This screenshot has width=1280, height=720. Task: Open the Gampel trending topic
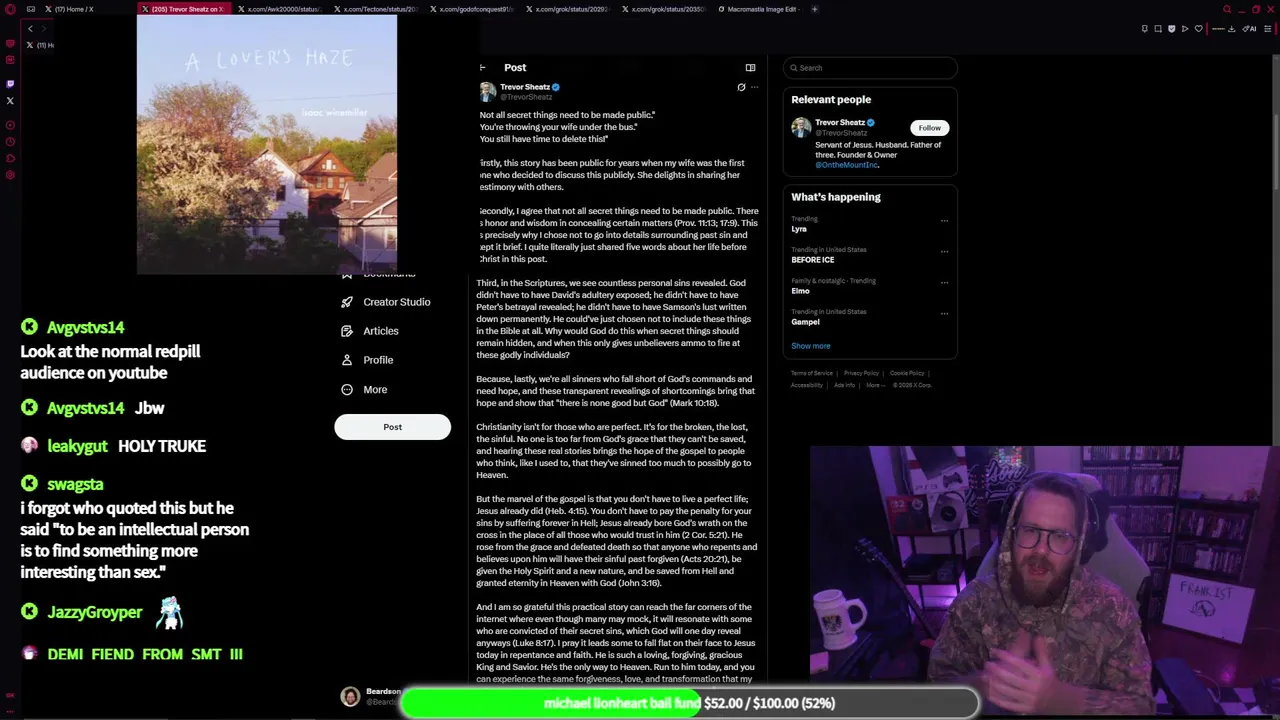coord(805,322)
